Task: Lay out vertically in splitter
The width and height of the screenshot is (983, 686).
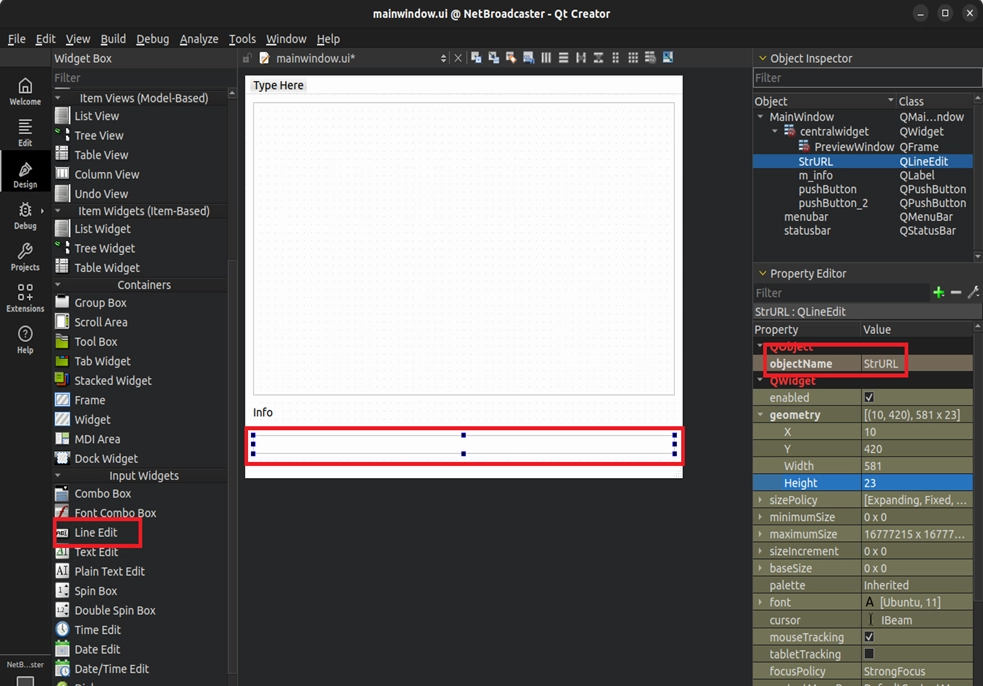Action: pyautogui.click(x=599, y=58)
